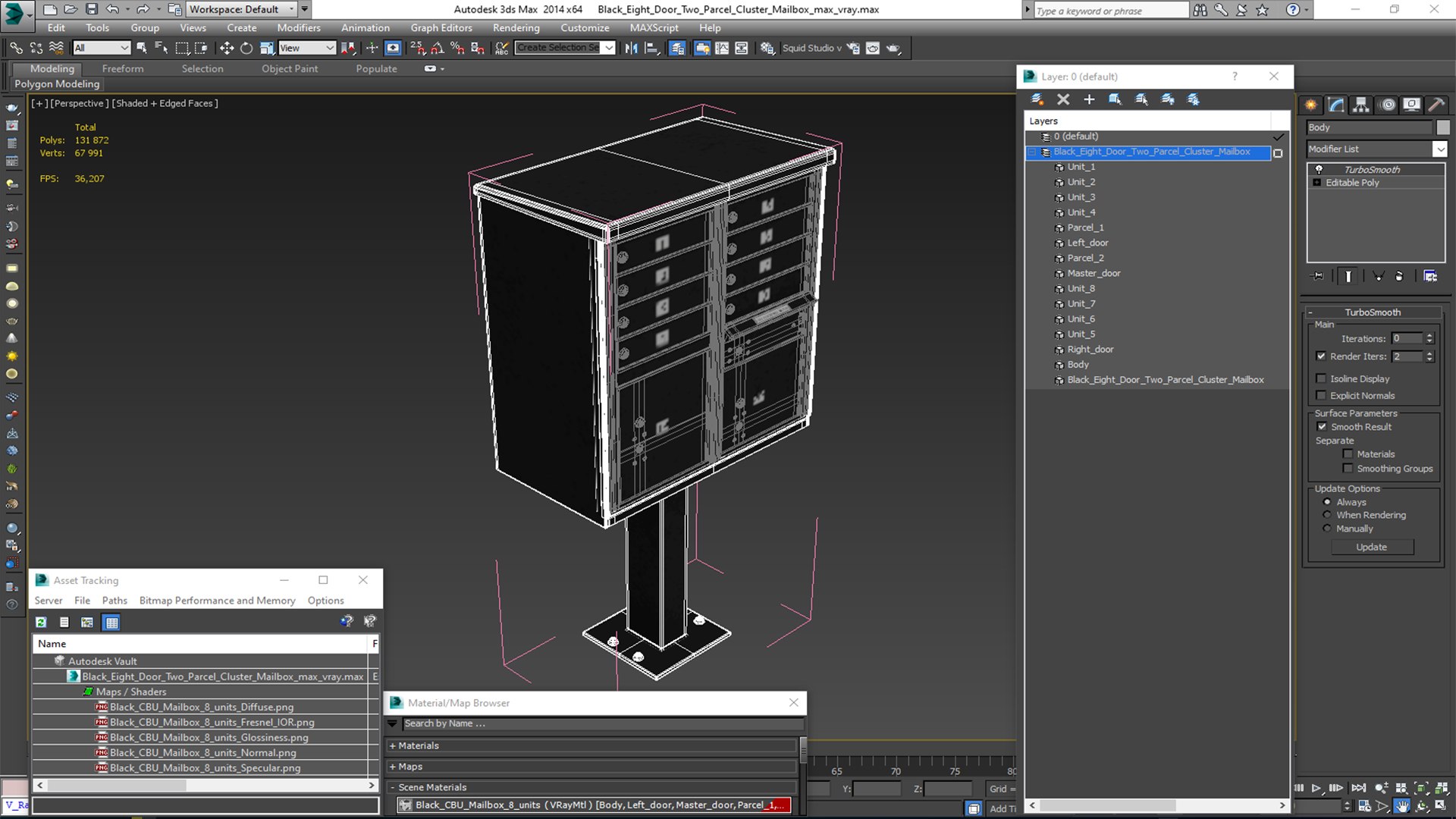The width and height of the screenshot is (1456, 819).
Task: Open the Modifier List dropdown
Action: [1440, 149]
